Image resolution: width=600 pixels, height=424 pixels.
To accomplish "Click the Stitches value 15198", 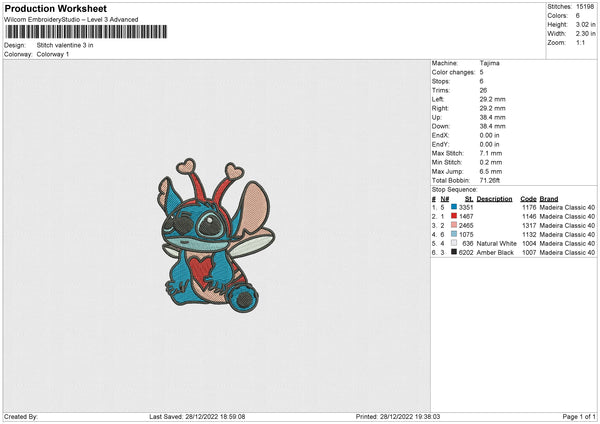I will click(x=585, y=7).
